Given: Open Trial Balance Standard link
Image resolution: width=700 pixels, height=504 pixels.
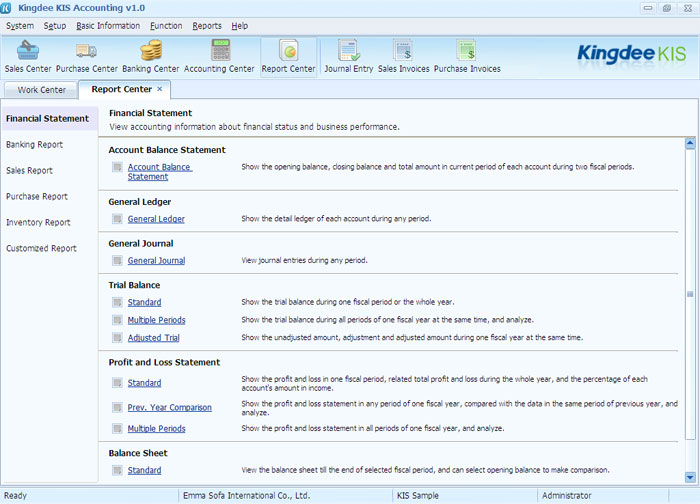Looking at the screenshot, I should click(x=144, y=302).
